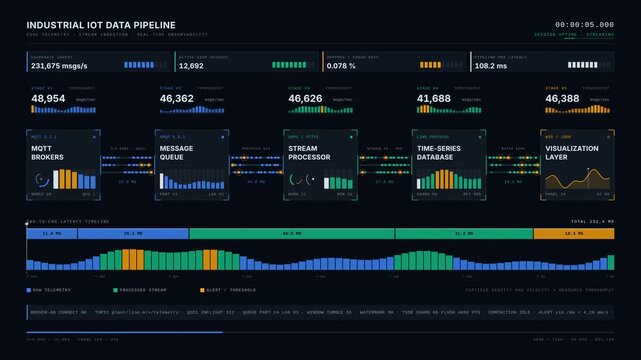Click white level meter beside 108.2 ms

click(589, 65)
